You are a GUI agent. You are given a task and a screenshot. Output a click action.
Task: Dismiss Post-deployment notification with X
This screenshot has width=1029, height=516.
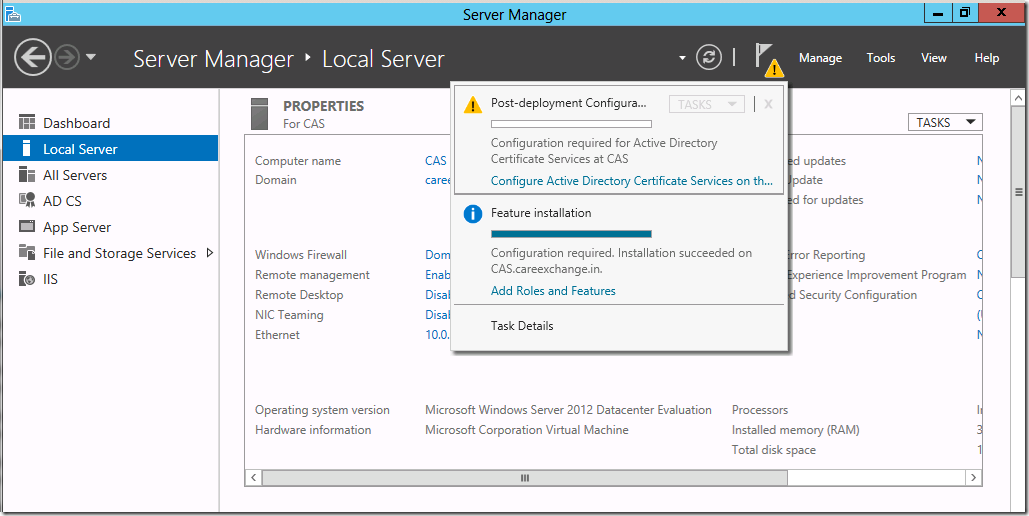pyautogui.click(x=768, y=104)
